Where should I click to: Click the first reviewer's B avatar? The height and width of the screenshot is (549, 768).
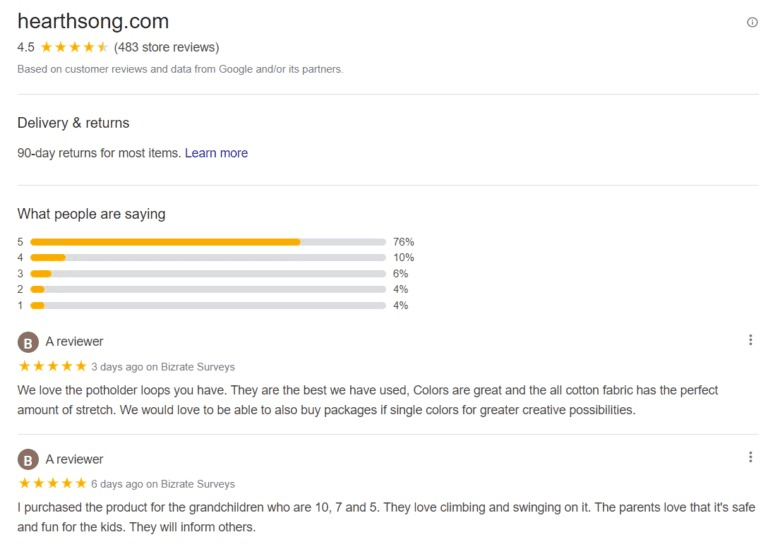[28, 342]
